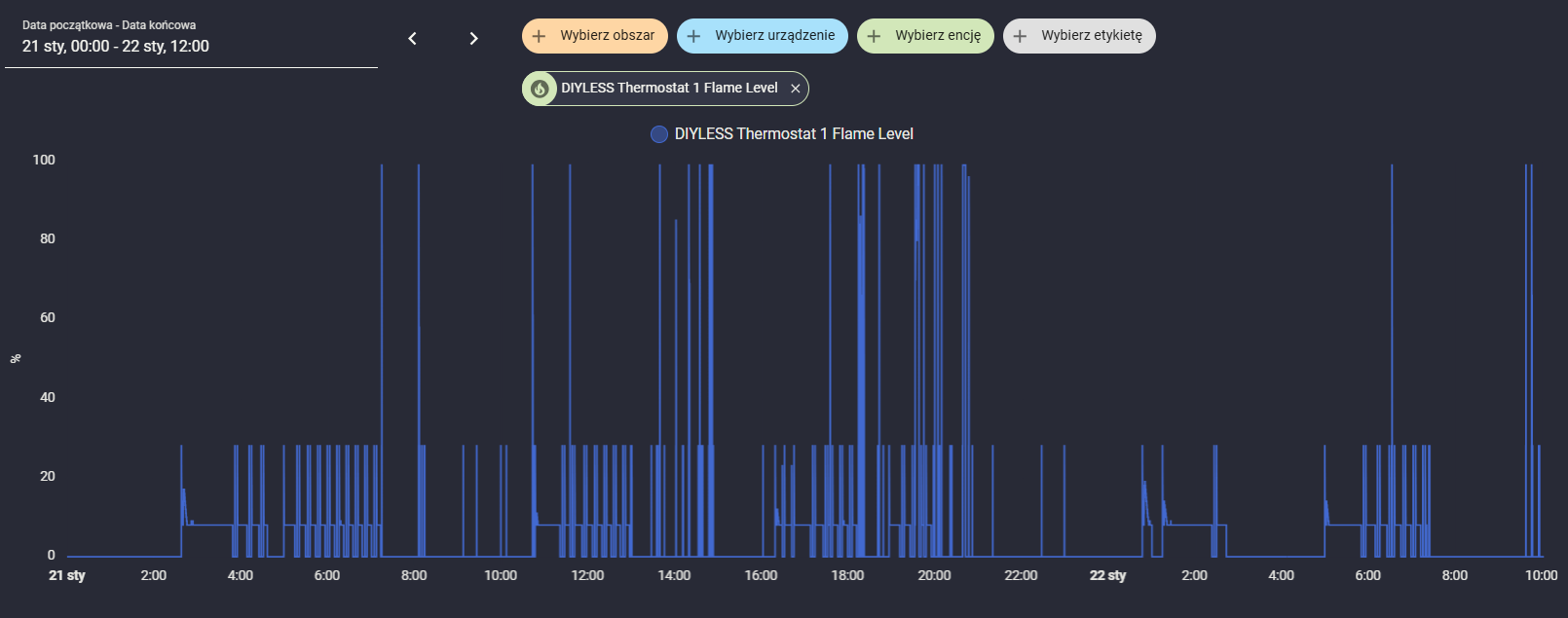The height and width of the screenshot is (618, 1568).
Task: Click plus icon on Wybierz obszar
Action: 539,36
